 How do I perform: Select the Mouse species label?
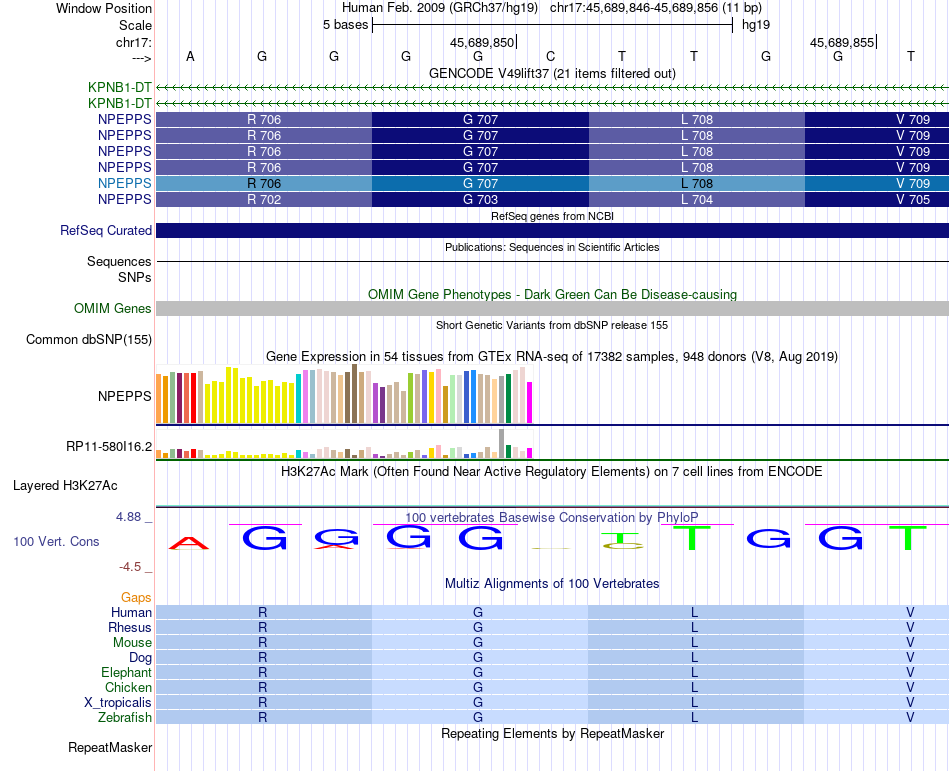coord(132,643)
